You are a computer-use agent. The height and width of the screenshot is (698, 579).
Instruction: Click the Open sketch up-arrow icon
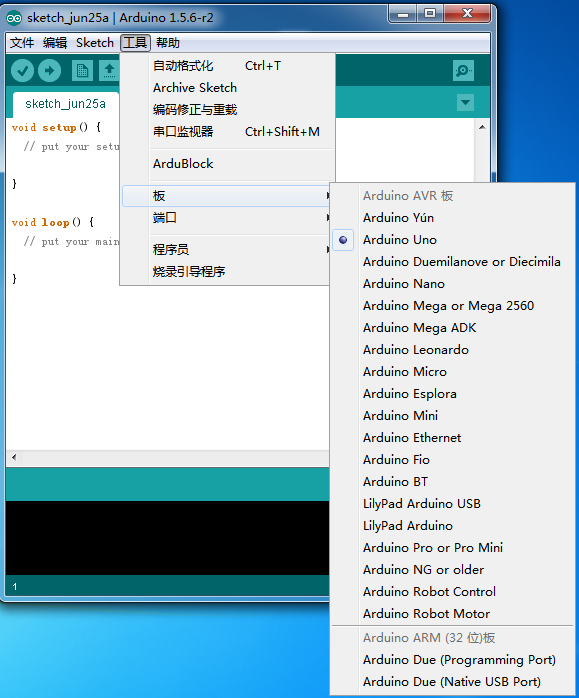pos(109,70)
